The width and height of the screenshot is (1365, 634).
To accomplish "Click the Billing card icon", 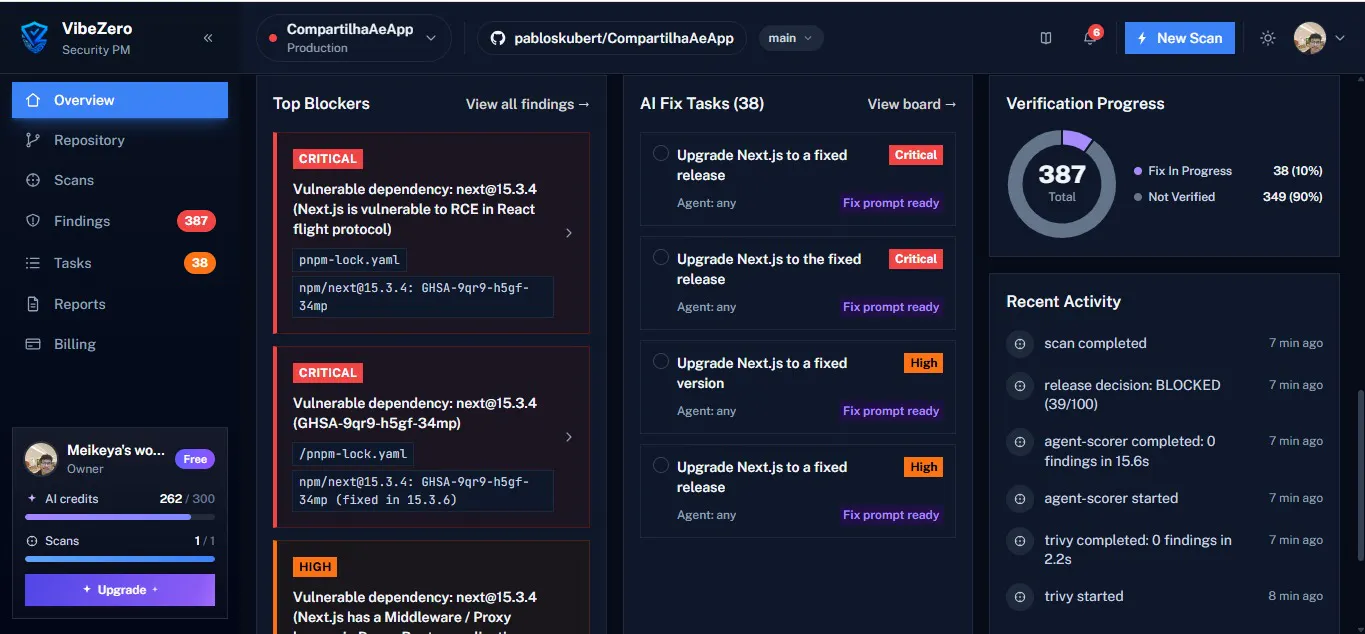I will pos(33,344).
